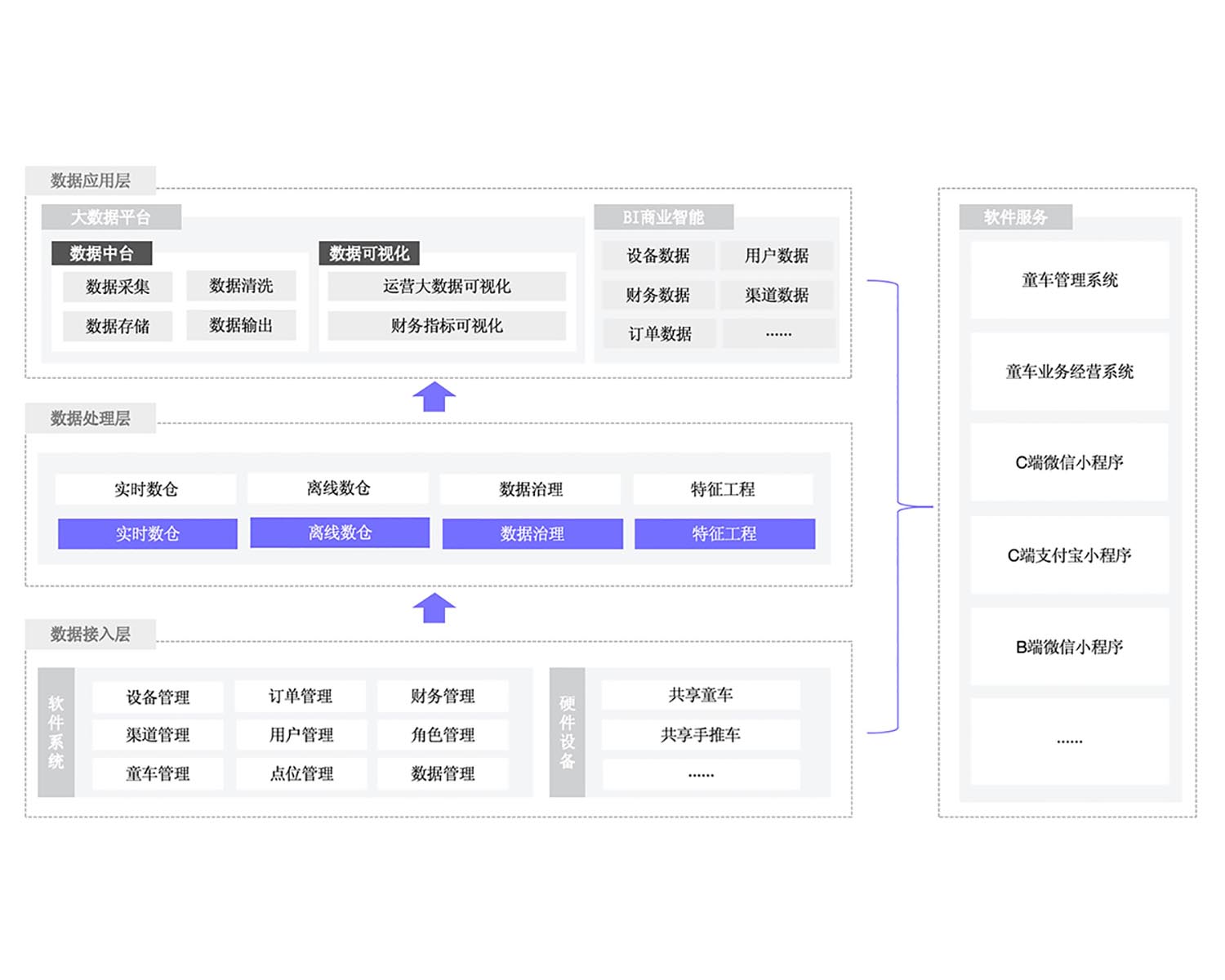Click the ellipsis box under 硬件设备

701,774
